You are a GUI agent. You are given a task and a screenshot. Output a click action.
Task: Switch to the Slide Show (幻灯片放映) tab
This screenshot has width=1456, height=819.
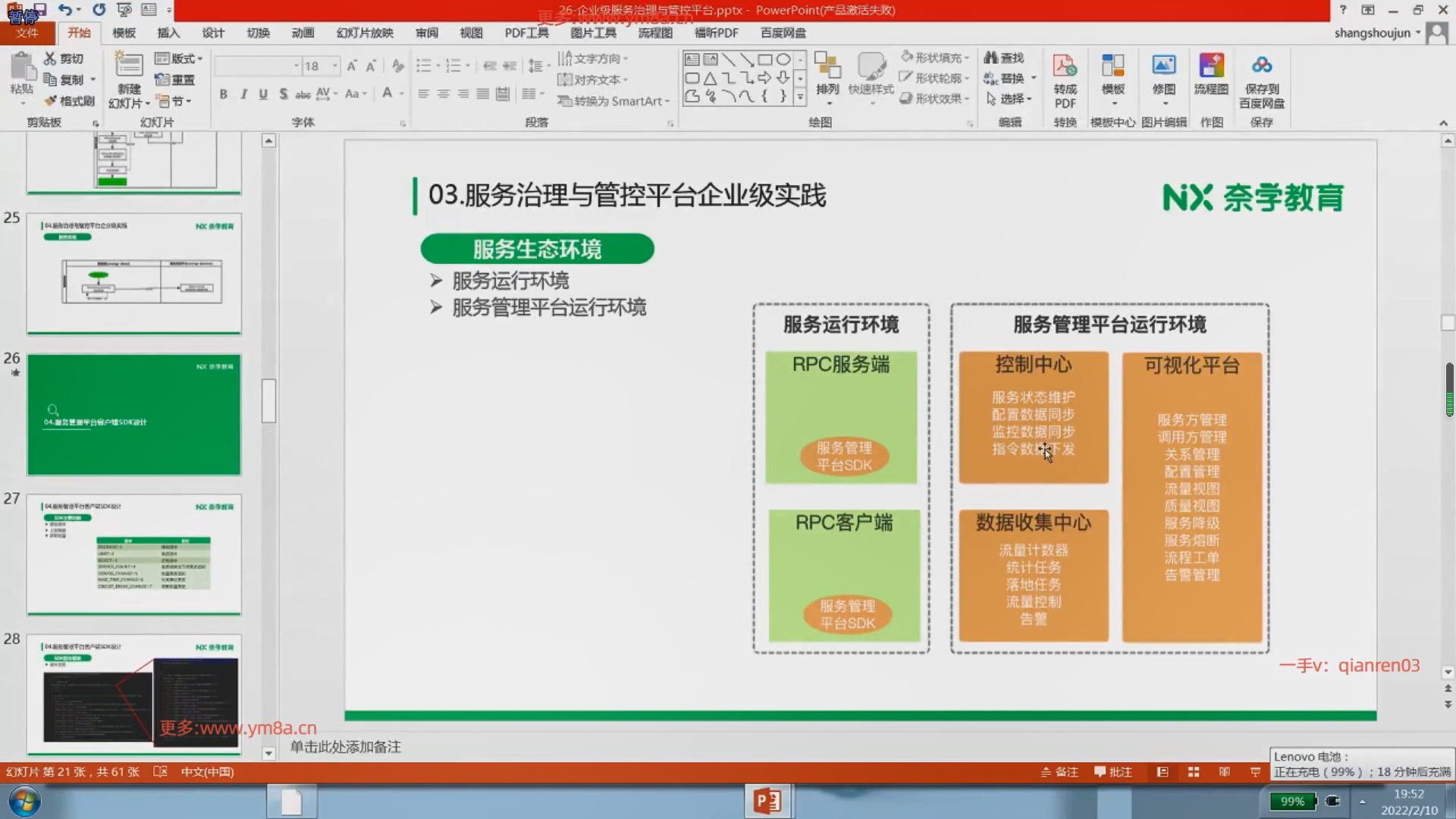365,33
